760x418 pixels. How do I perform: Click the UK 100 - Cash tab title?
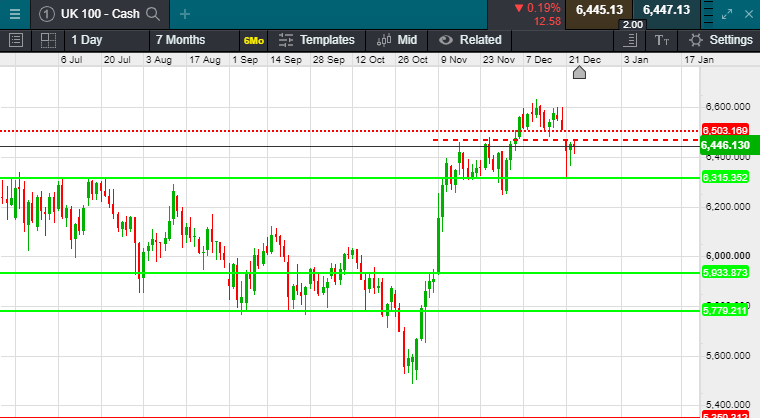[100, 14]
